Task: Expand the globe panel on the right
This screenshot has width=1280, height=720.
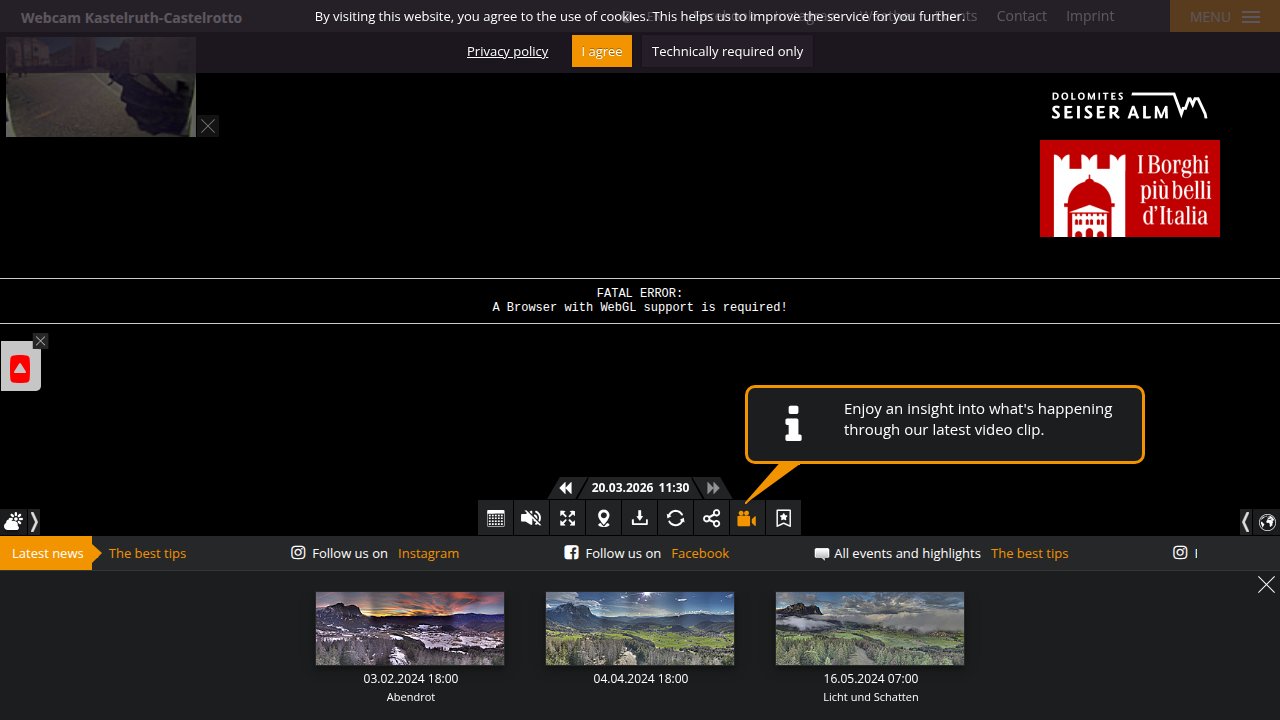Action: (x=1260, y=521)
